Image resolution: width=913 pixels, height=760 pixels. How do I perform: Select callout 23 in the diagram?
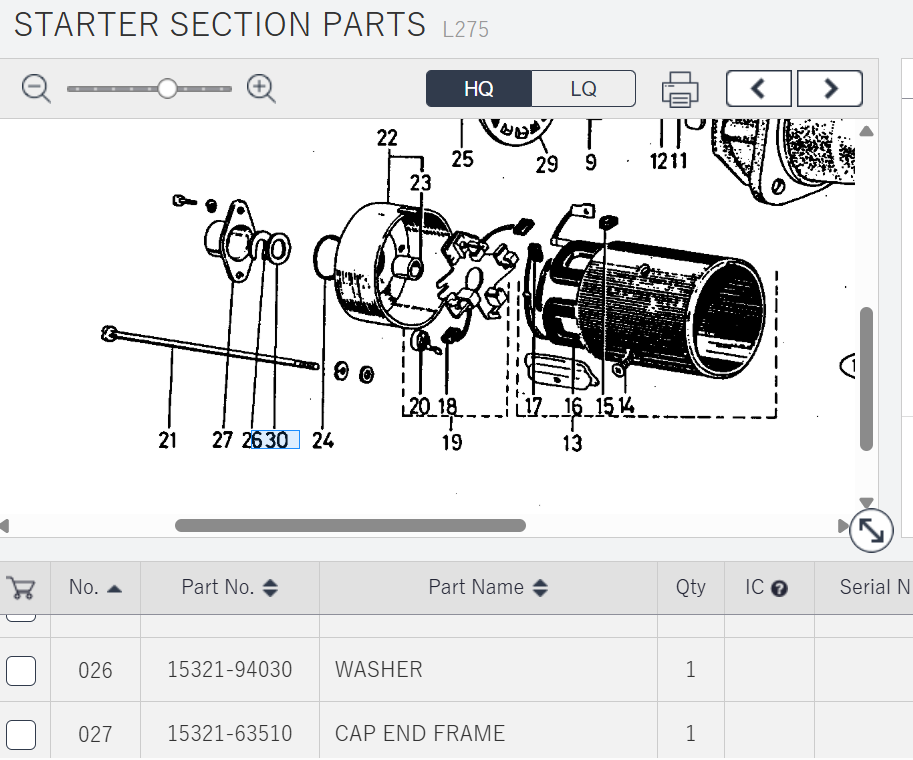click(420, 183)
